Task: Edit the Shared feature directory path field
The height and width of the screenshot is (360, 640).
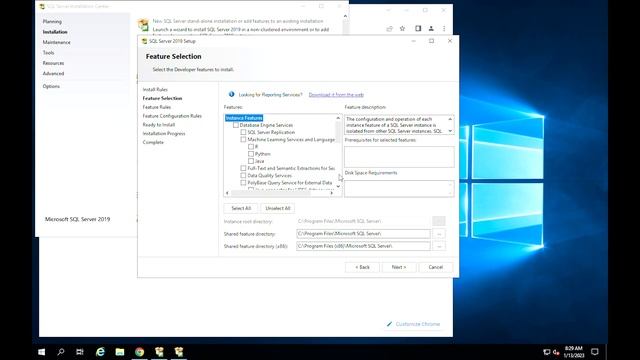Action: [x=363, y=234]
